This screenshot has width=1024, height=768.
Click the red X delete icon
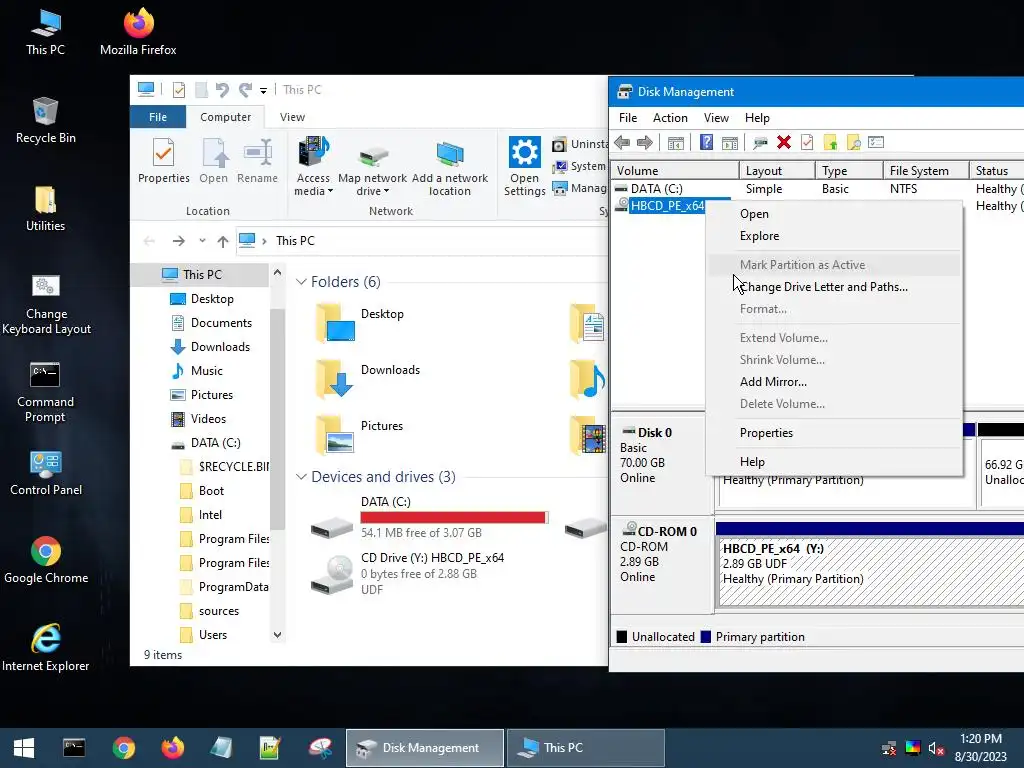784,142
